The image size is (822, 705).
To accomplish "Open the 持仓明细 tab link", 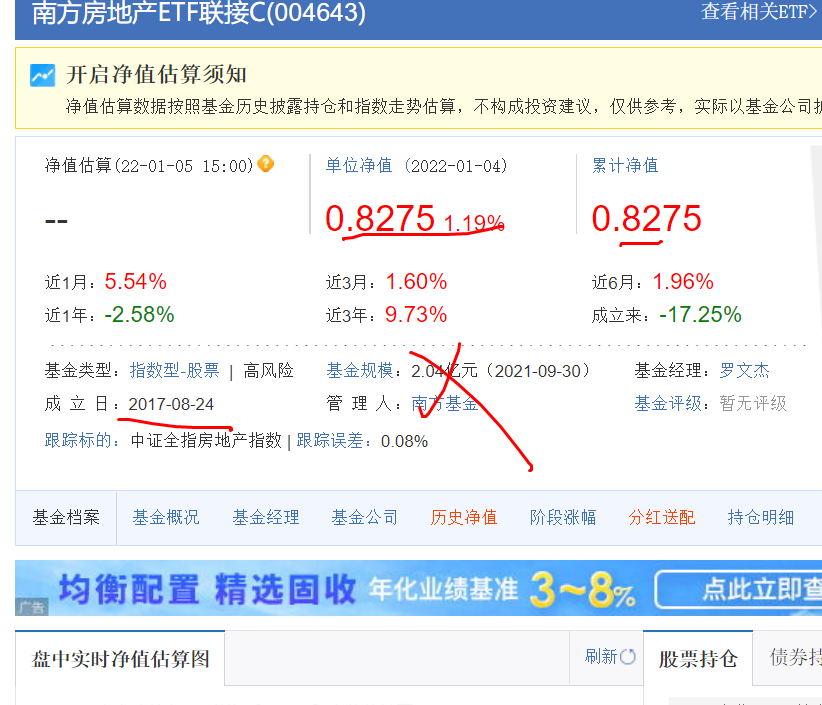I will tap(761, 518).
